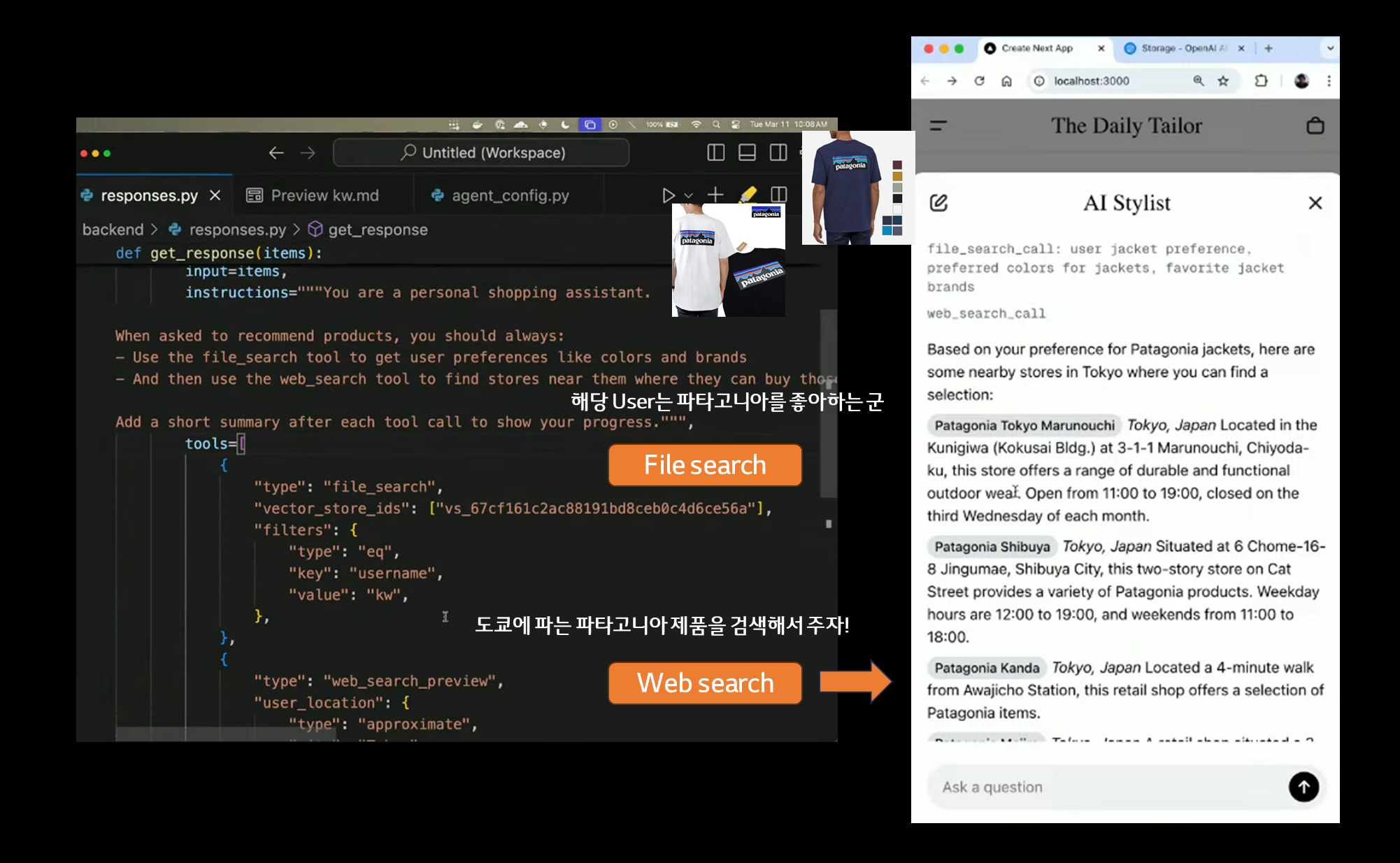Viewport: 1400px width, 863px height.
Task: Open the Patagonia Tokyo Marunouchi link
Action: (x=1024, y=425)
